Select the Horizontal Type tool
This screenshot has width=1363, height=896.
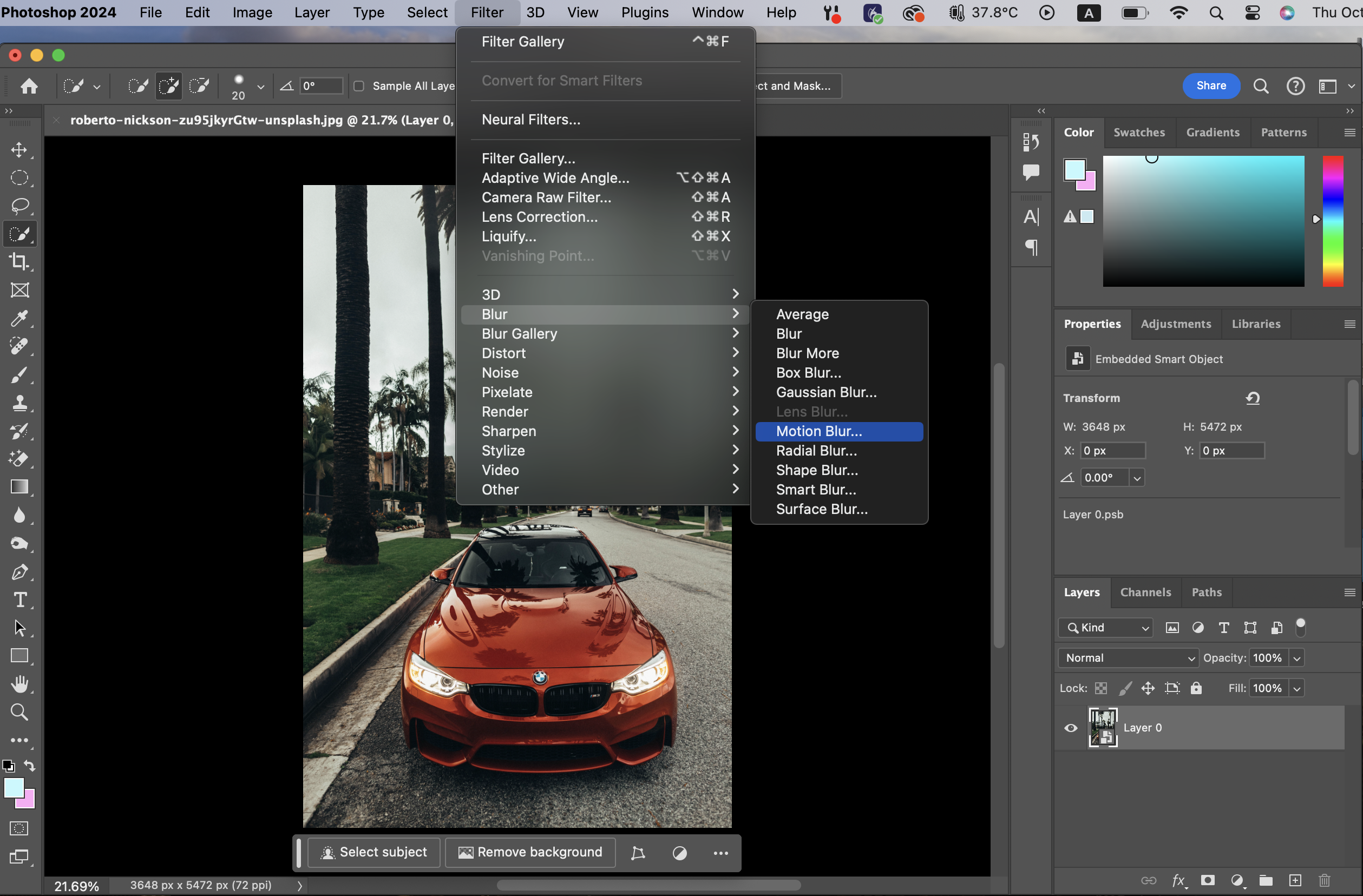coord(19,599)
